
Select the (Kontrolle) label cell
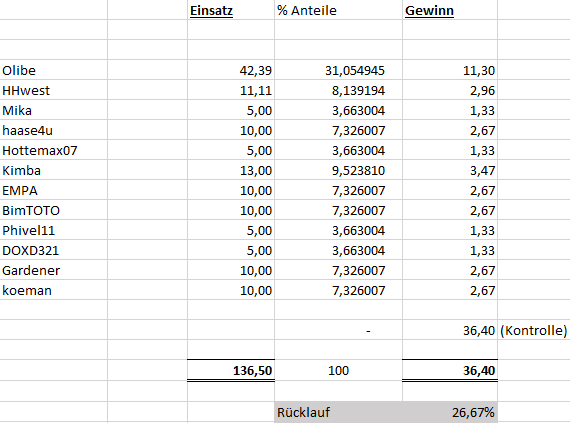(534, 330)
